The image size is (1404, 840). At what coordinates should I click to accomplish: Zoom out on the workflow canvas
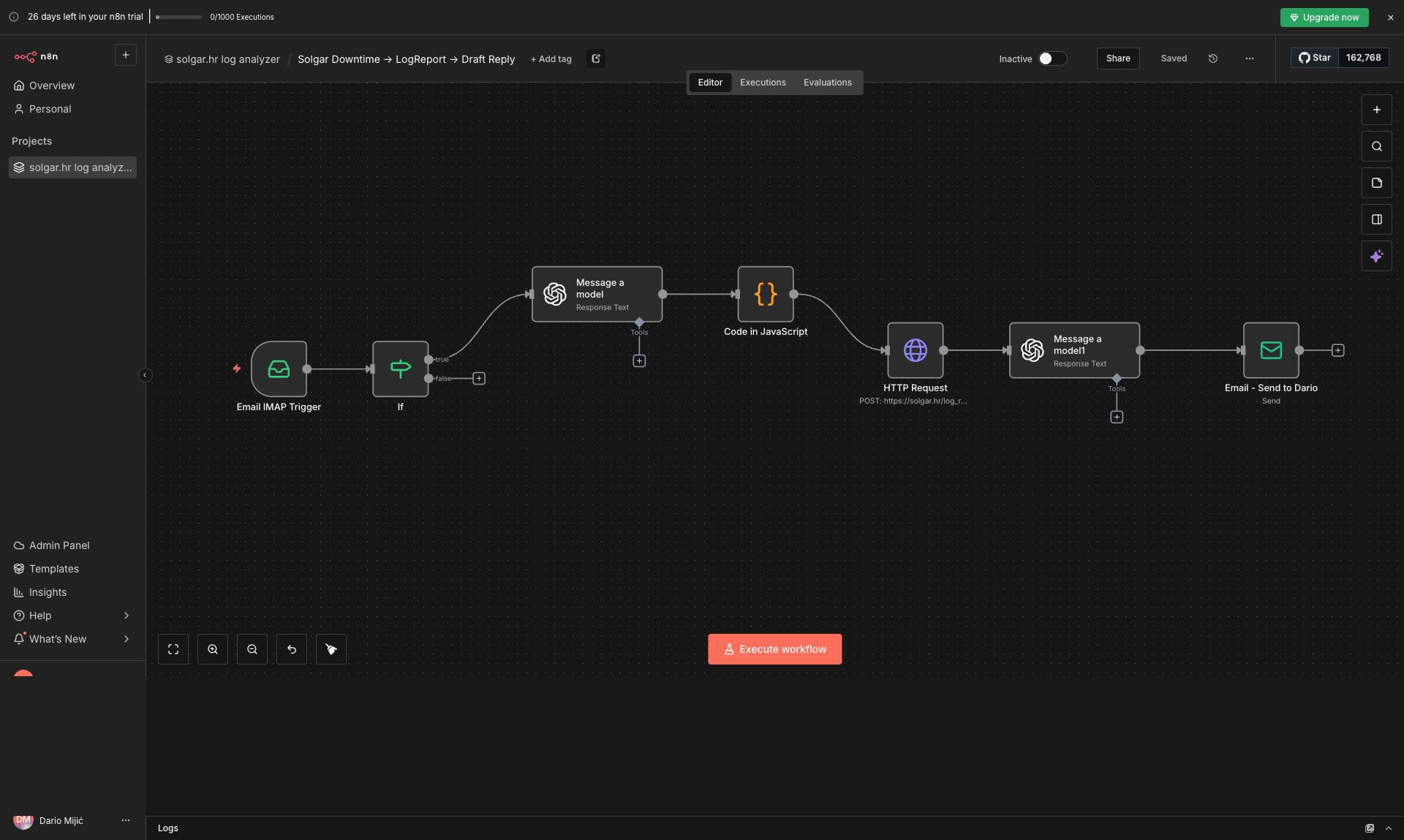tap(252, 649)
